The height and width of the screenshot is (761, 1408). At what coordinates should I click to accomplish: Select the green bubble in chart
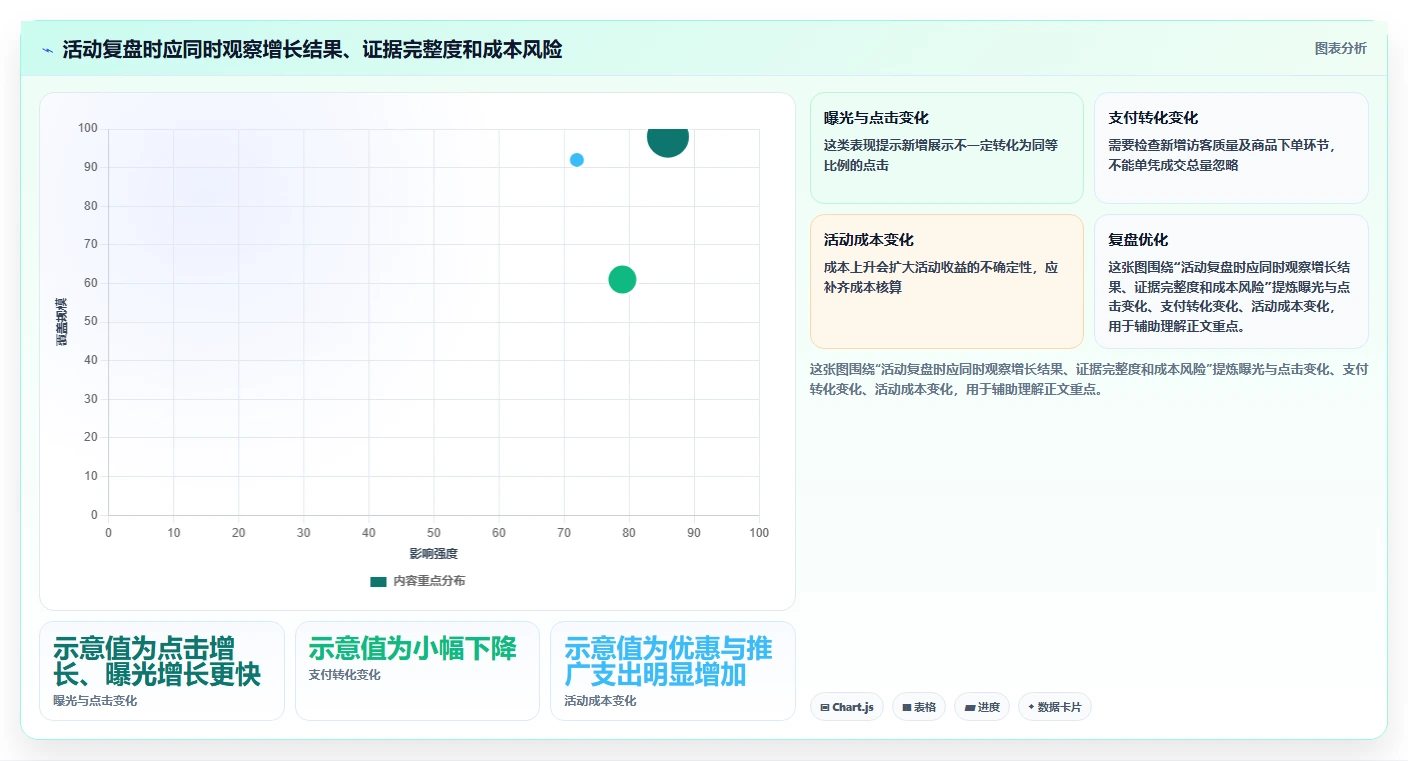coord(622,279)
